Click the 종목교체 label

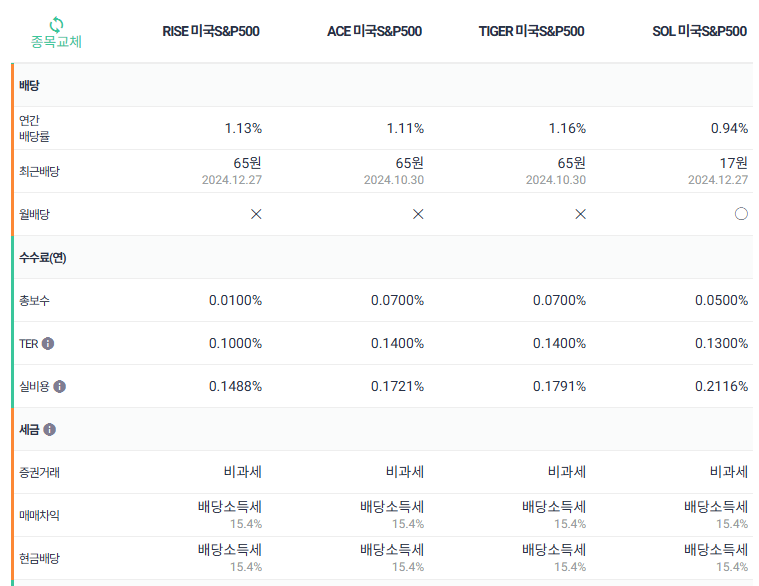[x=56, y=42]
